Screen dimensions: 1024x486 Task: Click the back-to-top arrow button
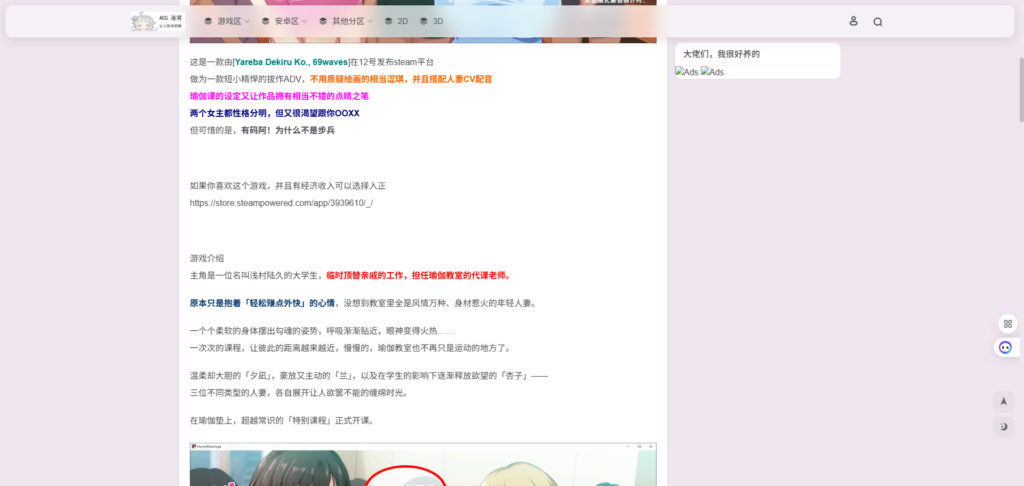pos(1004,401)
